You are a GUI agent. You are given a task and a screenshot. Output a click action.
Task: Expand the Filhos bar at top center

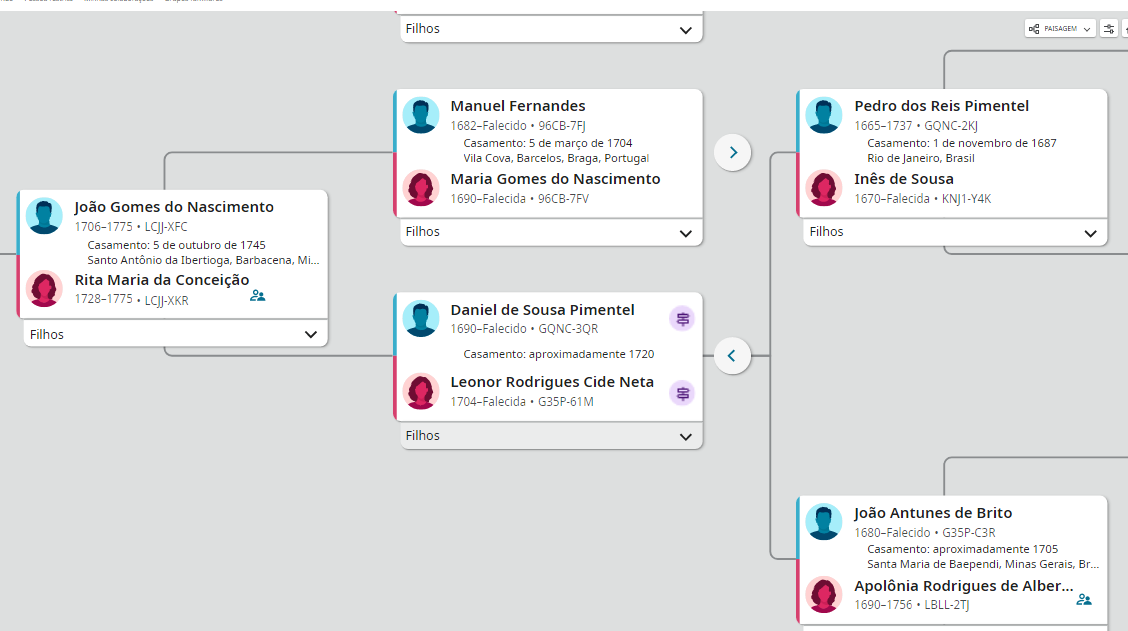click(x=685, y=30)
